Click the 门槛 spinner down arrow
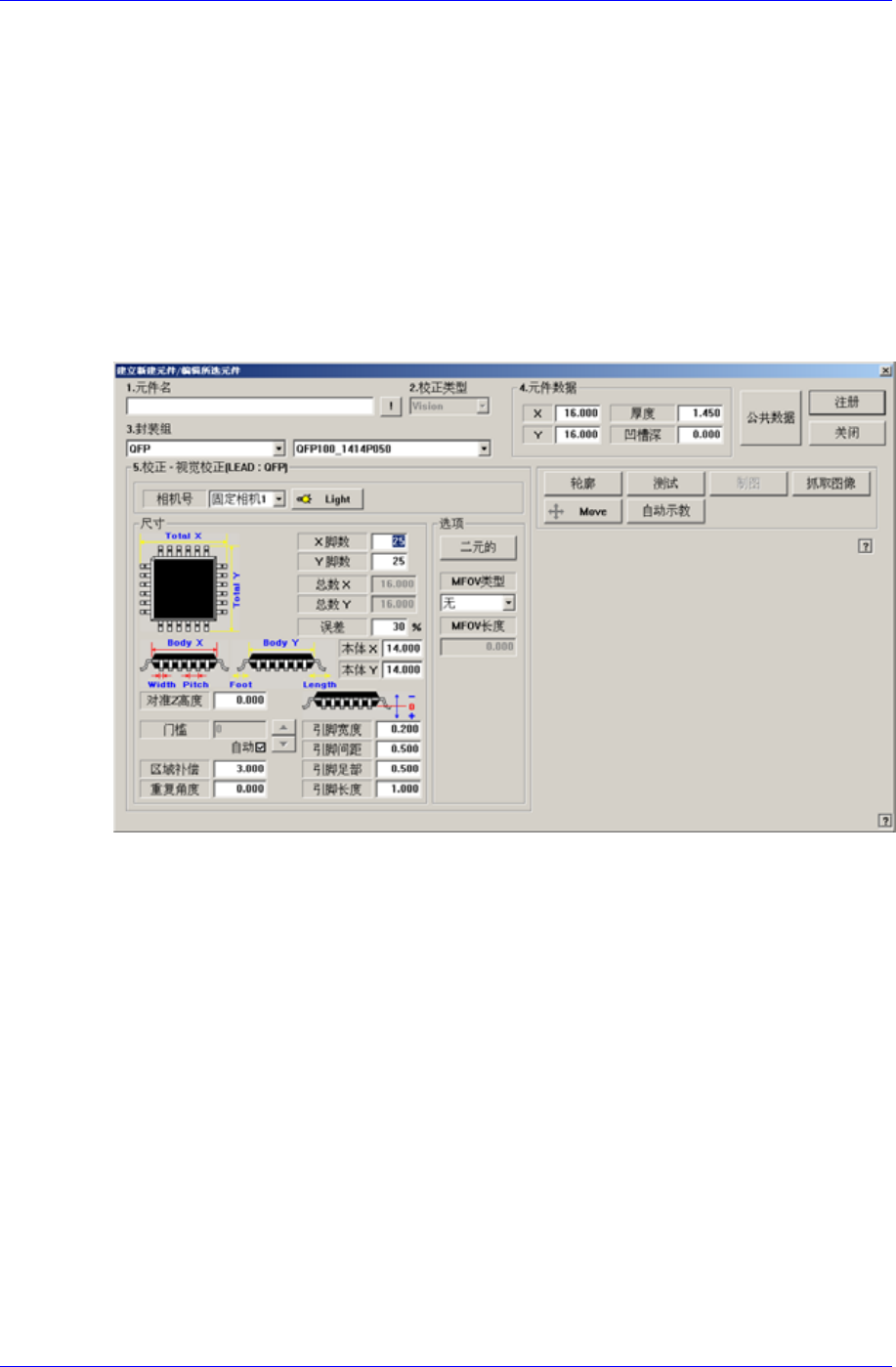This screenshot has width=896, height=1367. [282, 745]
